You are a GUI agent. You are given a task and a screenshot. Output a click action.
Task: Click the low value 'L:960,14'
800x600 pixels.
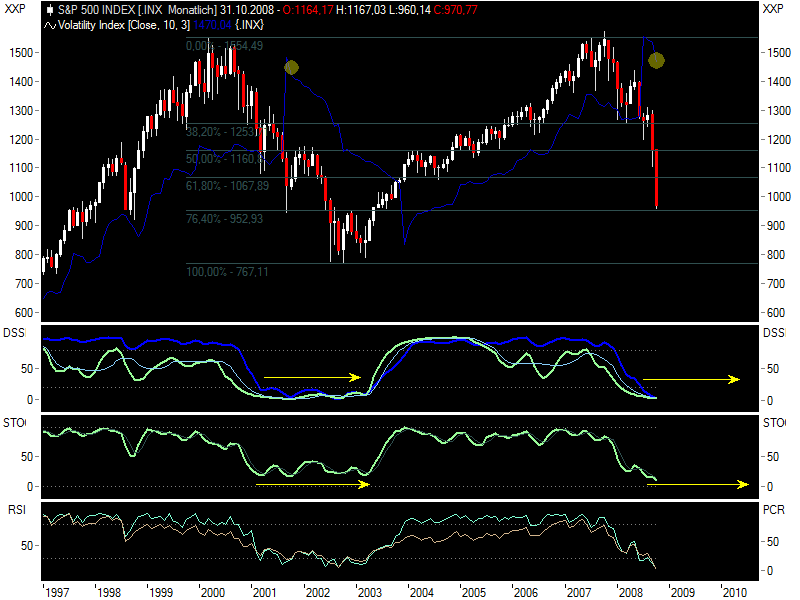(x=410, y=10)
